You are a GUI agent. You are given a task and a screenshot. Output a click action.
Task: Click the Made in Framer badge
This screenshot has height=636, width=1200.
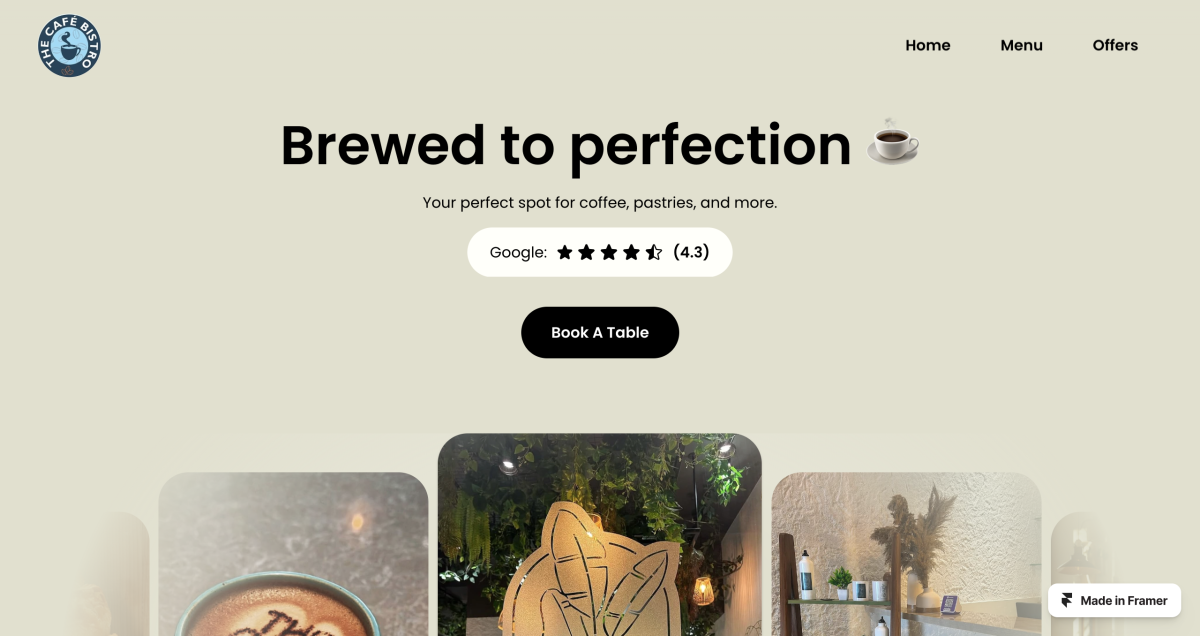tap(1114, 600)
